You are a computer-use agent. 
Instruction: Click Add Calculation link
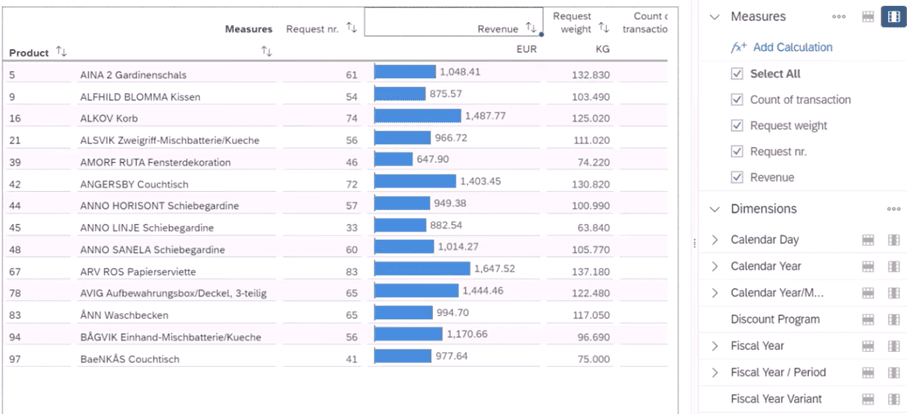click(x=792, y=47)
